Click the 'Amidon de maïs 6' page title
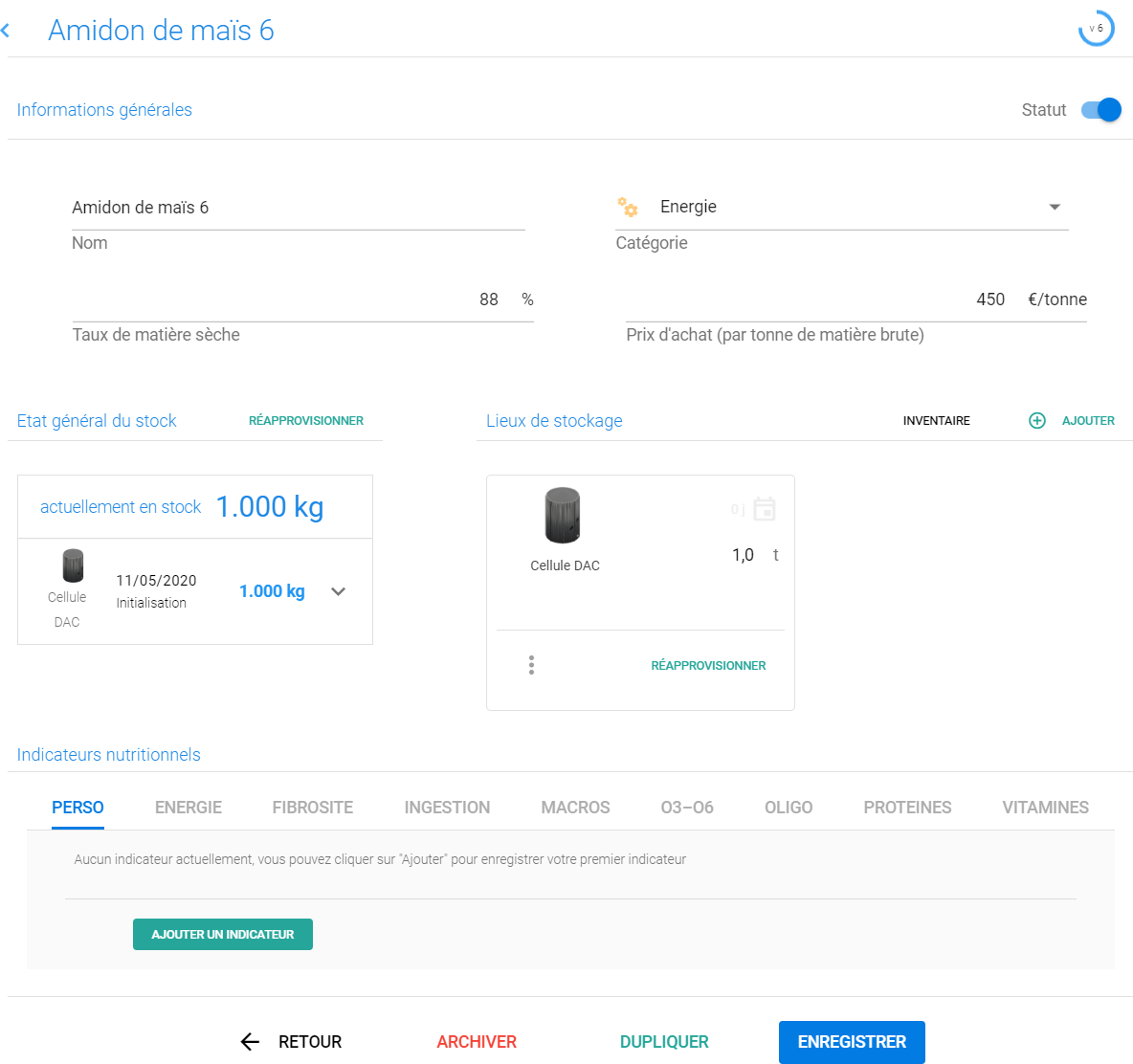This screenshot has height=1064, width=1133. (161, 31)
